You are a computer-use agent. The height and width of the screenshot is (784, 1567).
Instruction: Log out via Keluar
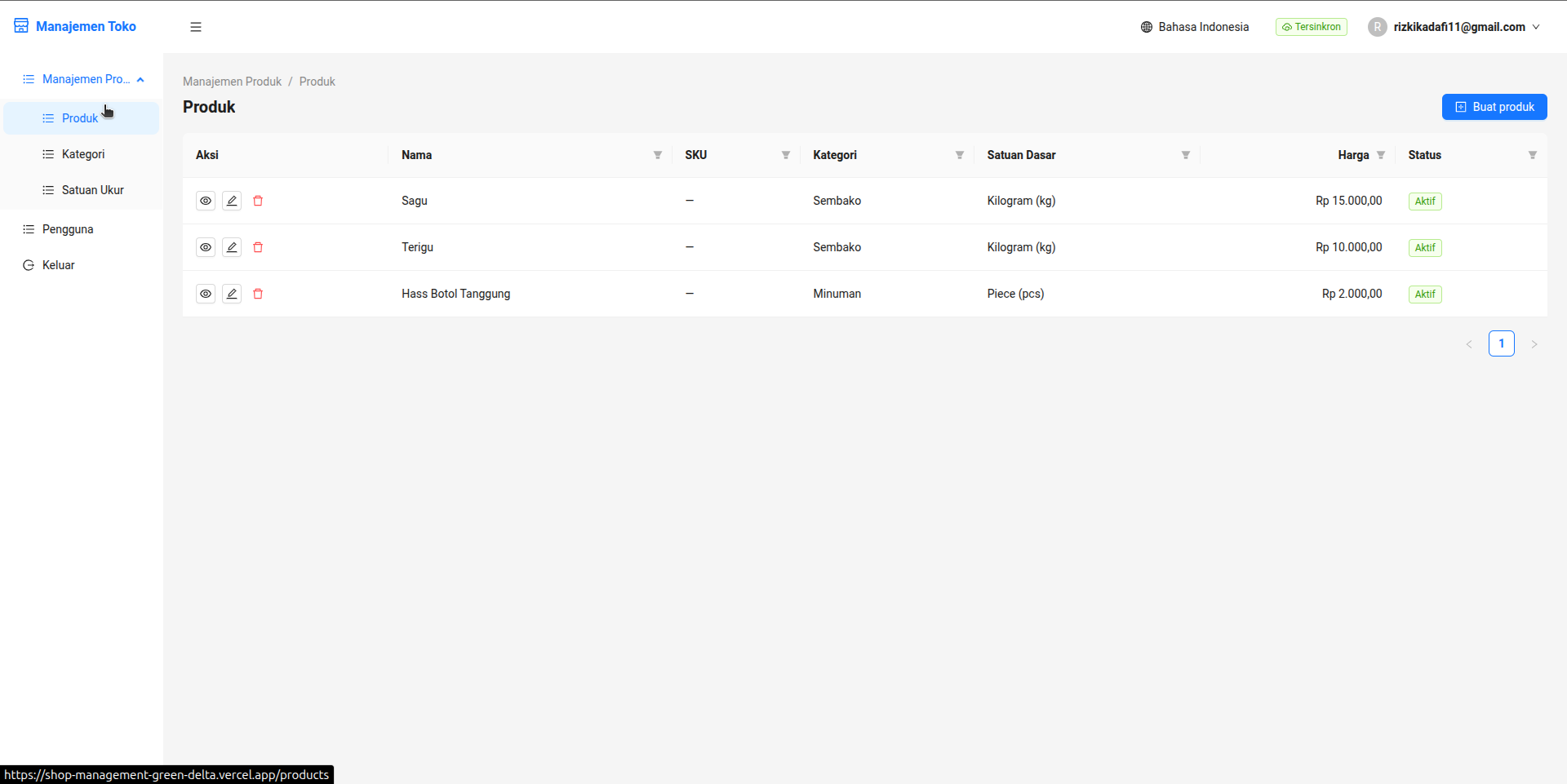82,265
